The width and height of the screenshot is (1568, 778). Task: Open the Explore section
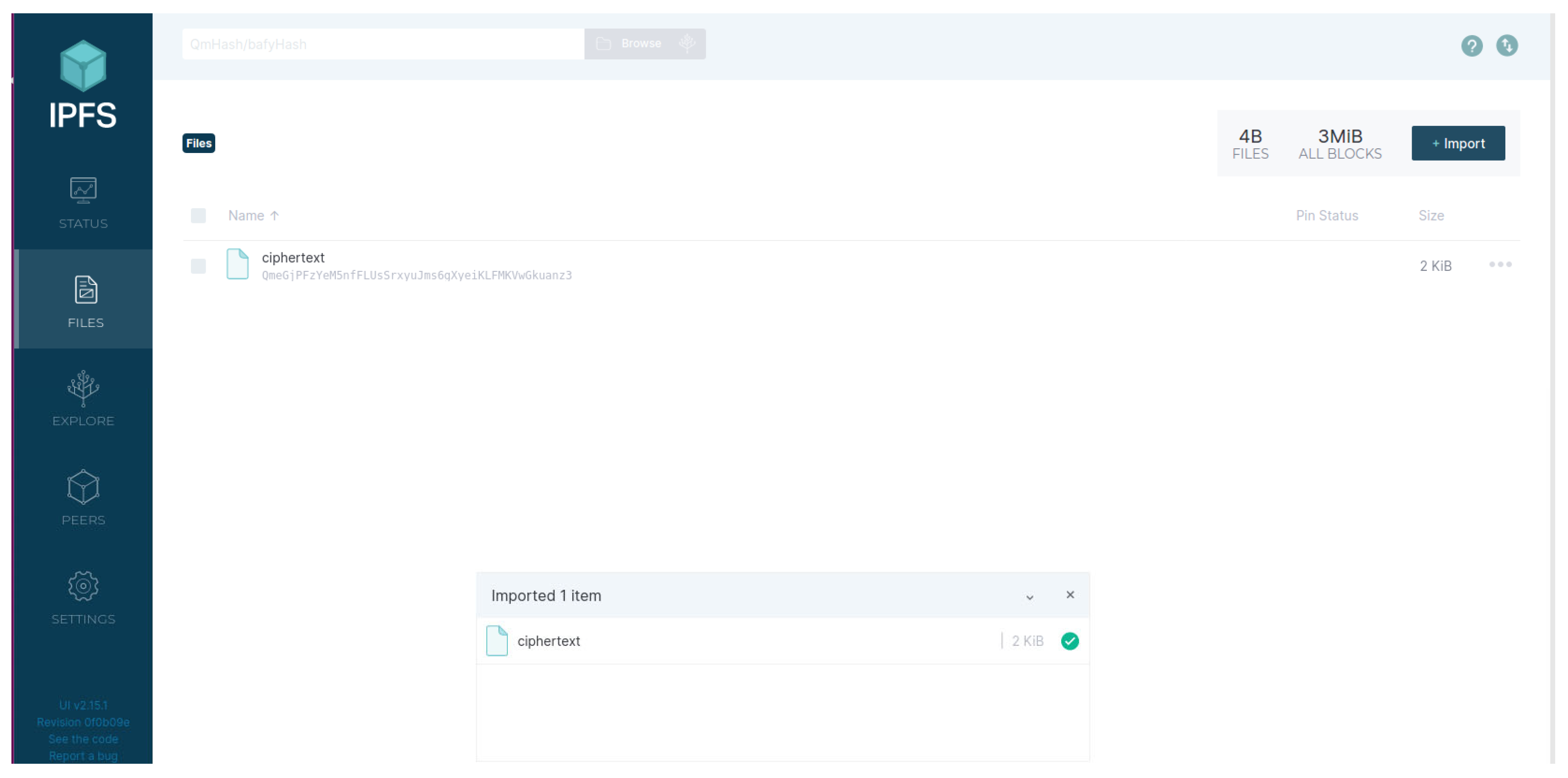84,399
